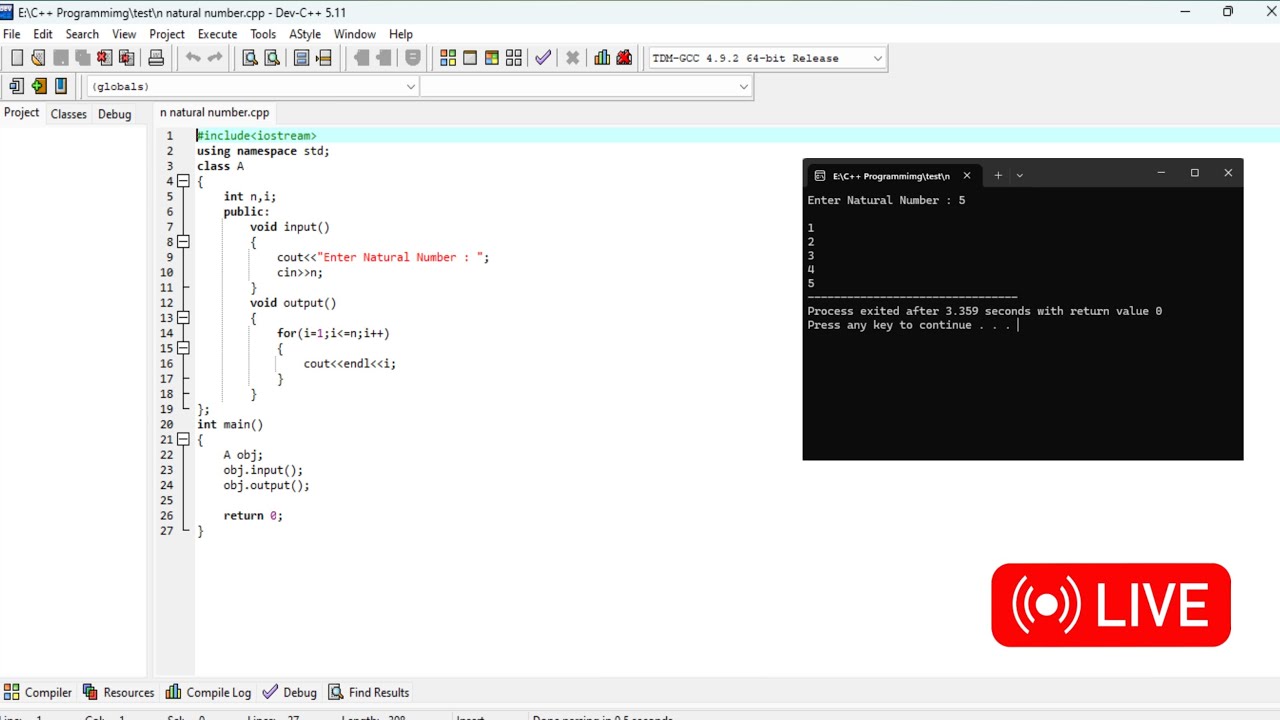Click the console text 'Press any key to continue'
Viewport: 1280px width, 720px height.
click(x=889, y=325)
